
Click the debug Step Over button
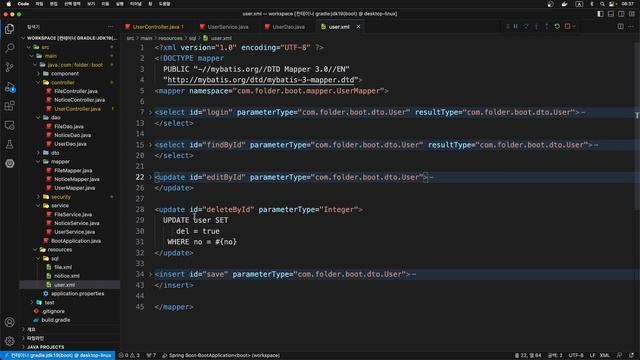point(526,27)
